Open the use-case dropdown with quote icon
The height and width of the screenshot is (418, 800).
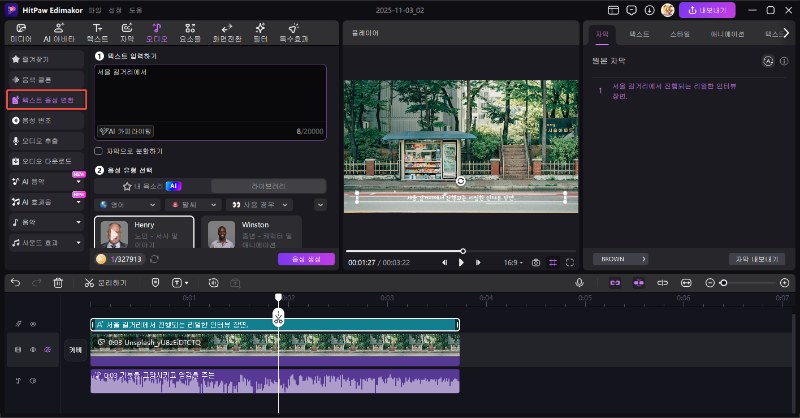(x=260, y=205)
